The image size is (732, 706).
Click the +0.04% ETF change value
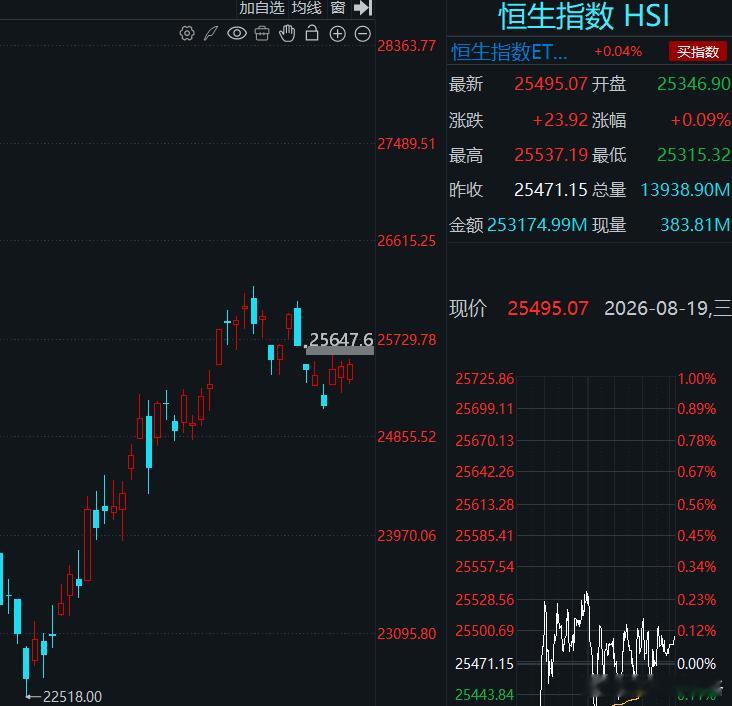[x=618, y=51]
